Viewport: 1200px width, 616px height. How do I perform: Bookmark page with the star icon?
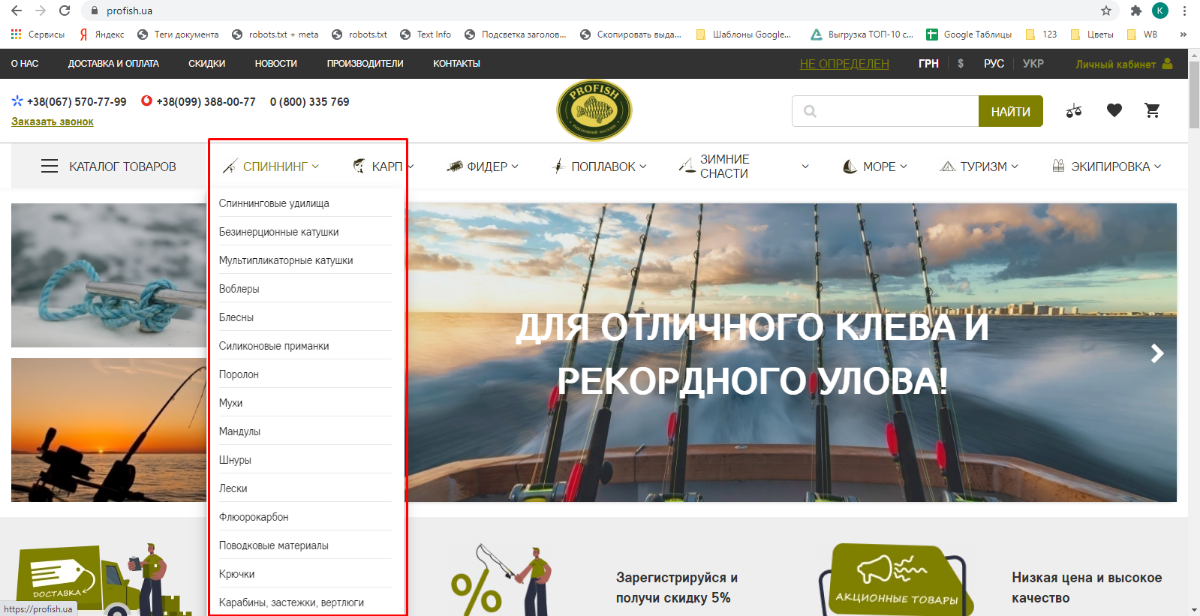click(x=1106, y=10)
